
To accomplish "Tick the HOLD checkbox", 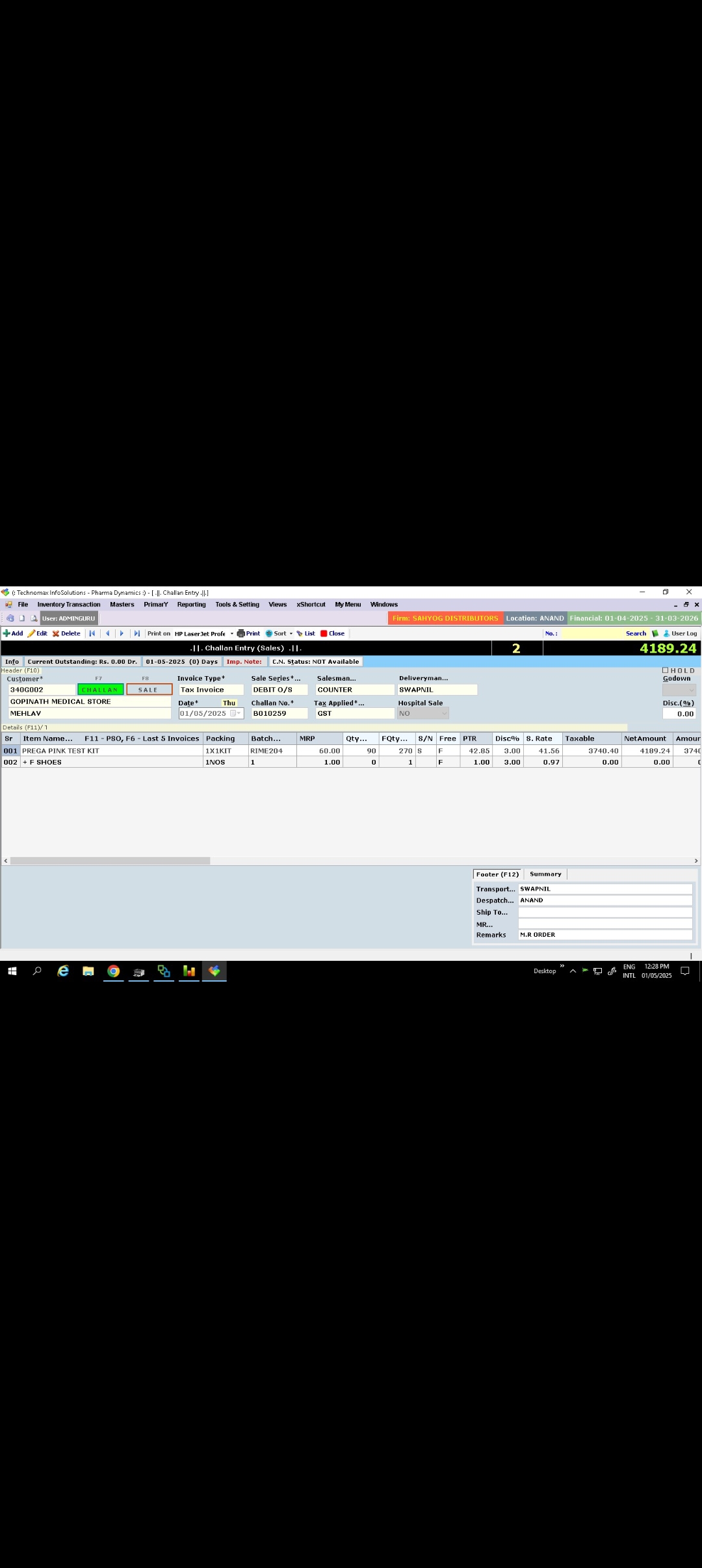I will click(x=665, y=670).
